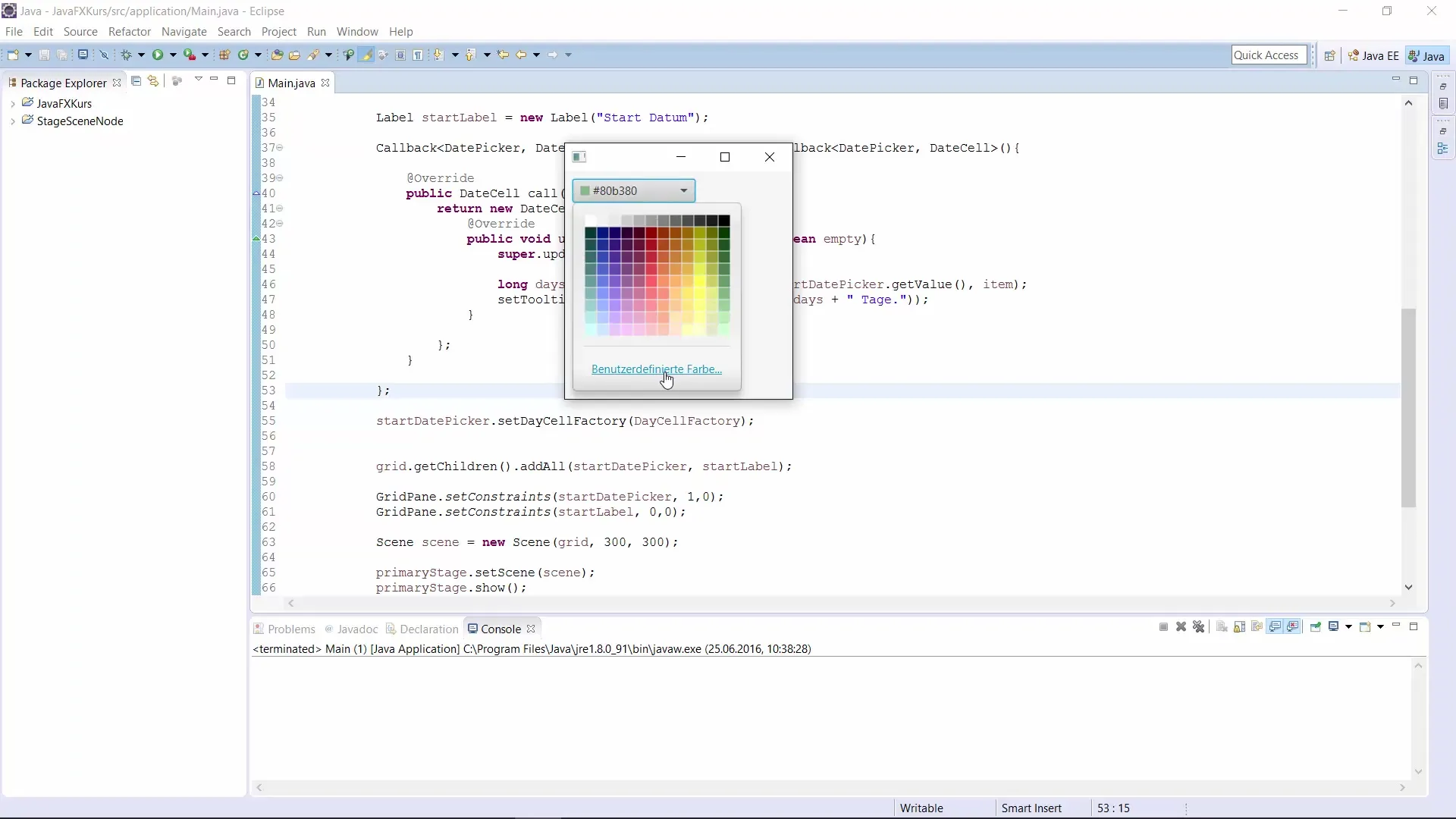Click the Quick Access search field
The image size is (1456, 819).
click(1269, 55)
